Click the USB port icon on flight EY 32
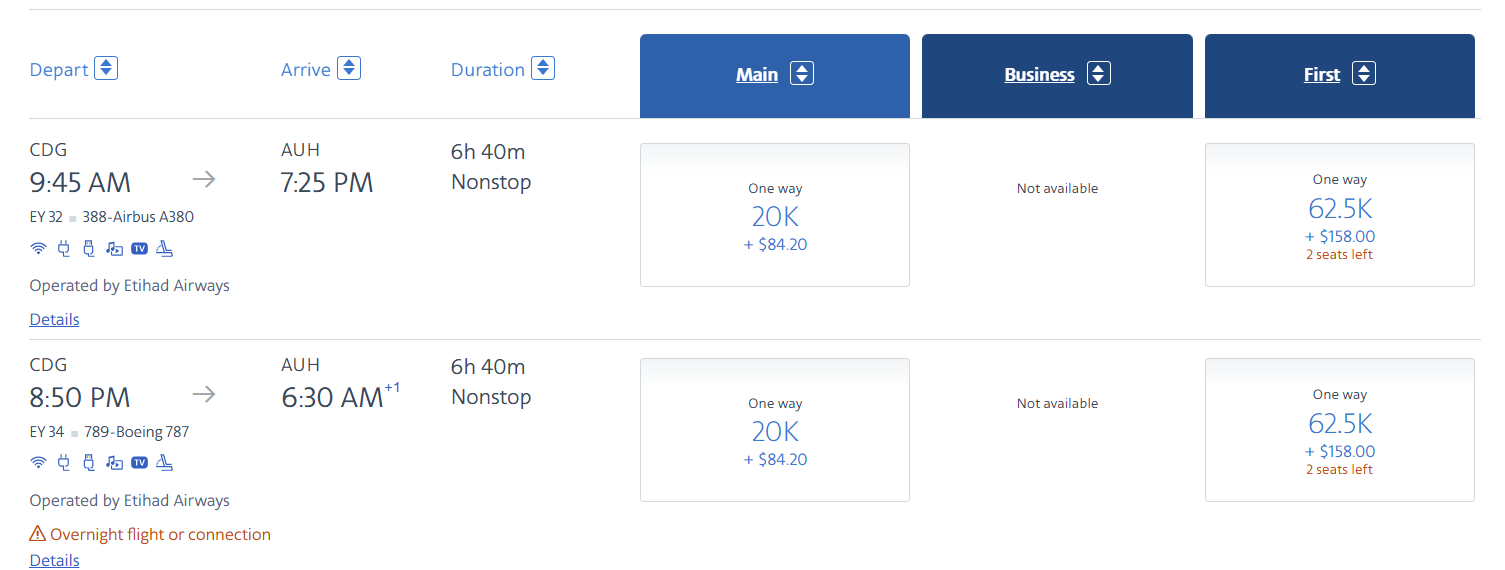This screenshot has width=1505, height=570. (x=88, y=248)
